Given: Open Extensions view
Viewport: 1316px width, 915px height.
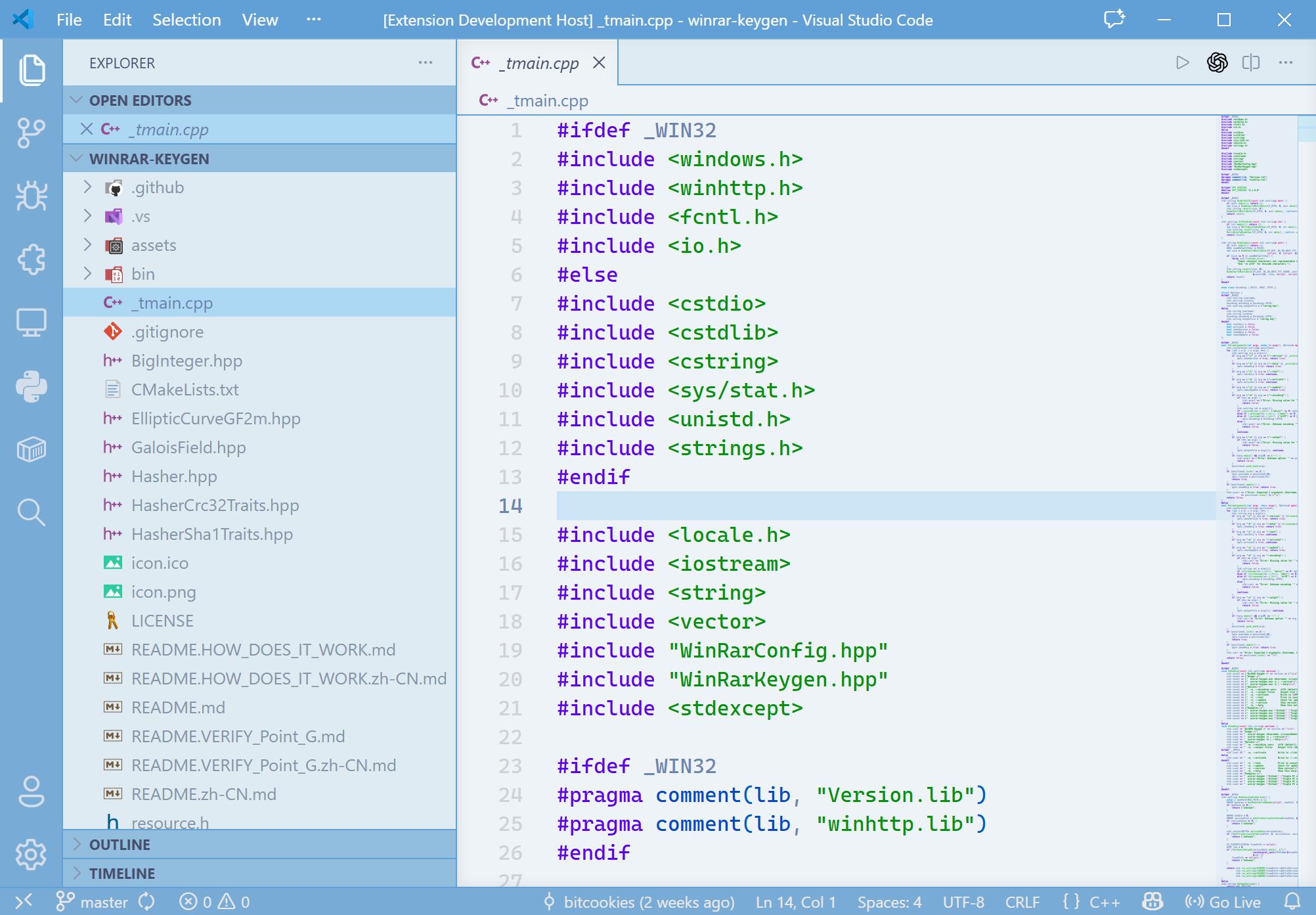Looking at the screenshot, I should pos(32,259).
